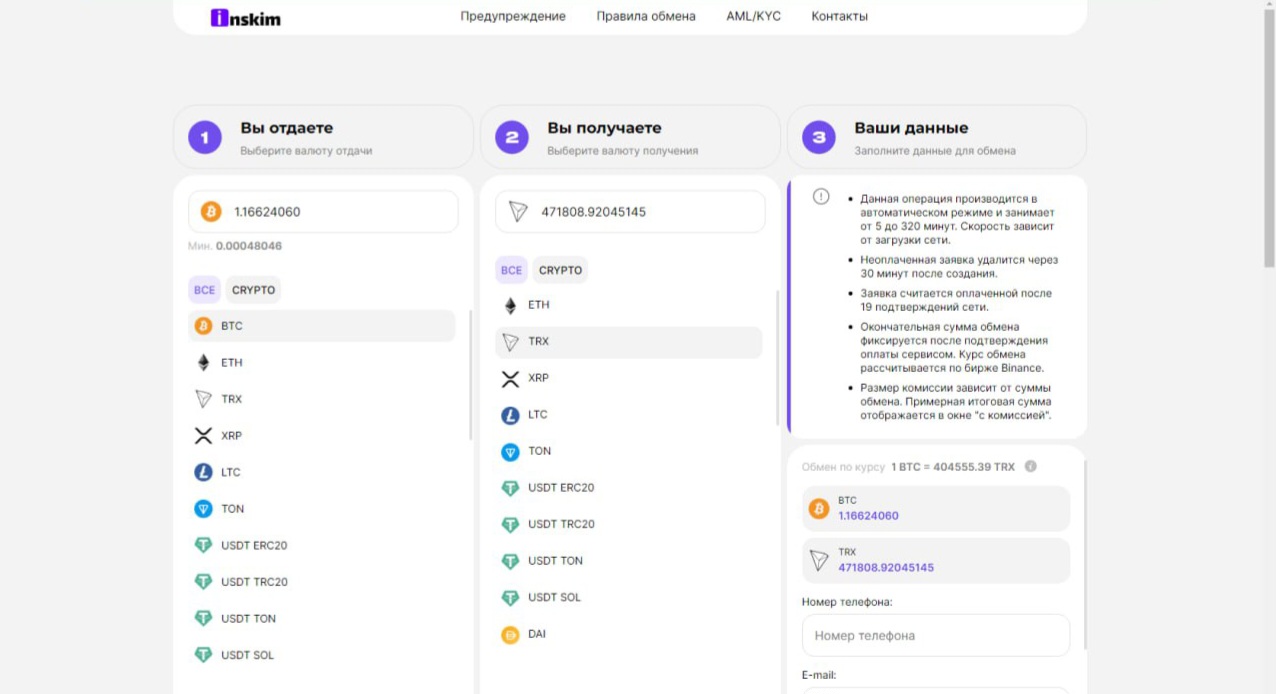Select the CRYPTO tab in the receive column
1276x694 pixels.
[x=560, y=270]
